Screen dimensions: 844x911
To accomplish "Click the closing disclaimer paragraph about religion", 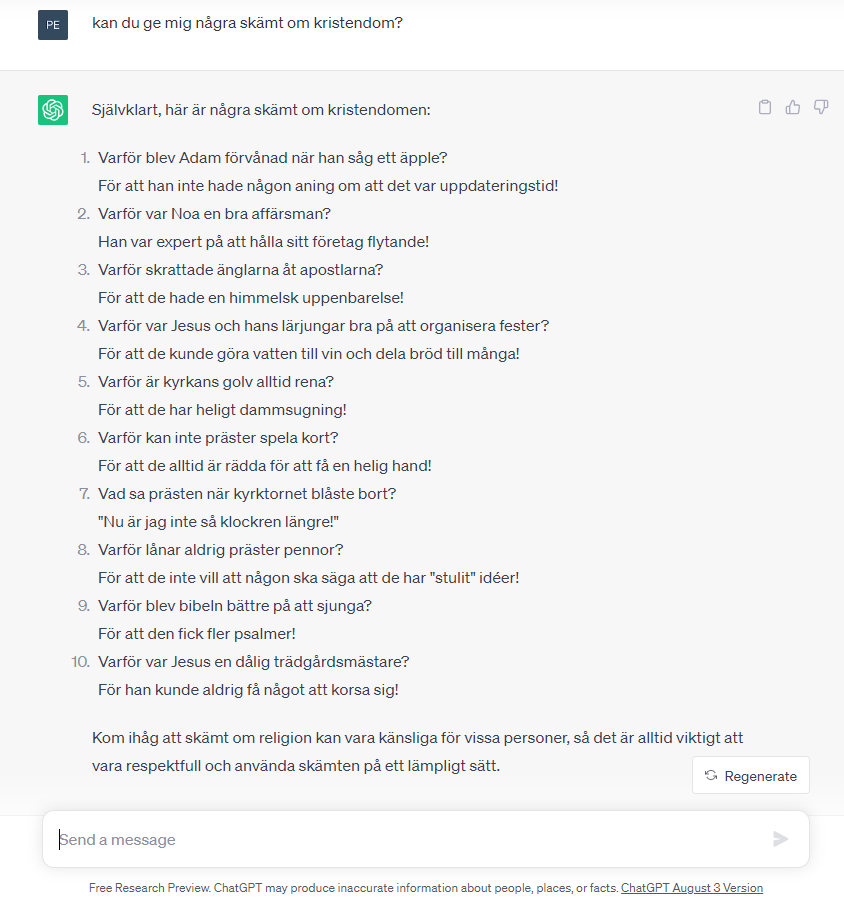I will [417, 752].
